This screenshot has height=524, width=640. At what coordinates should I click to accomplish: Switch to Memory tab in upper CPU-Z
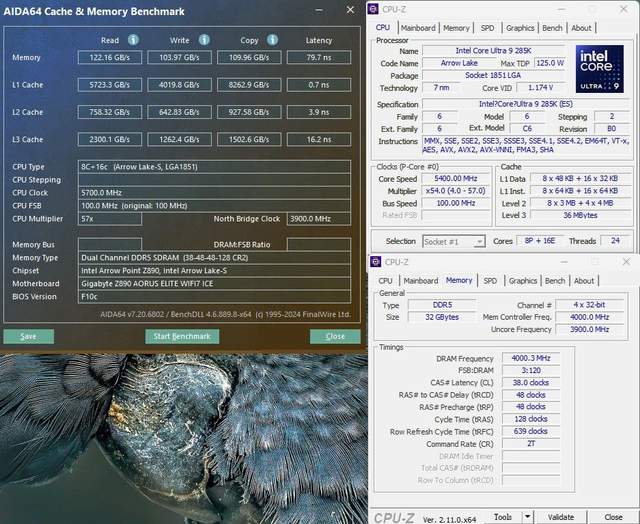click(456, 28)
